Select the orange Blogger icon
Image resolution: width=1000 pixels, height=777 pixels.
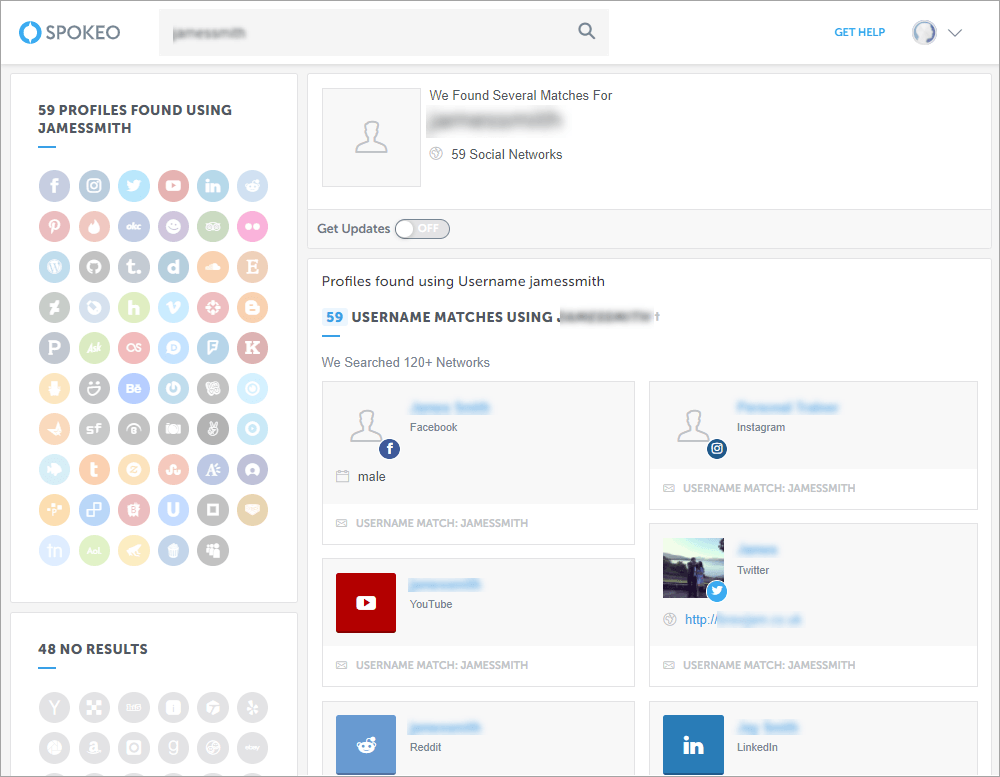pos(253,307)
